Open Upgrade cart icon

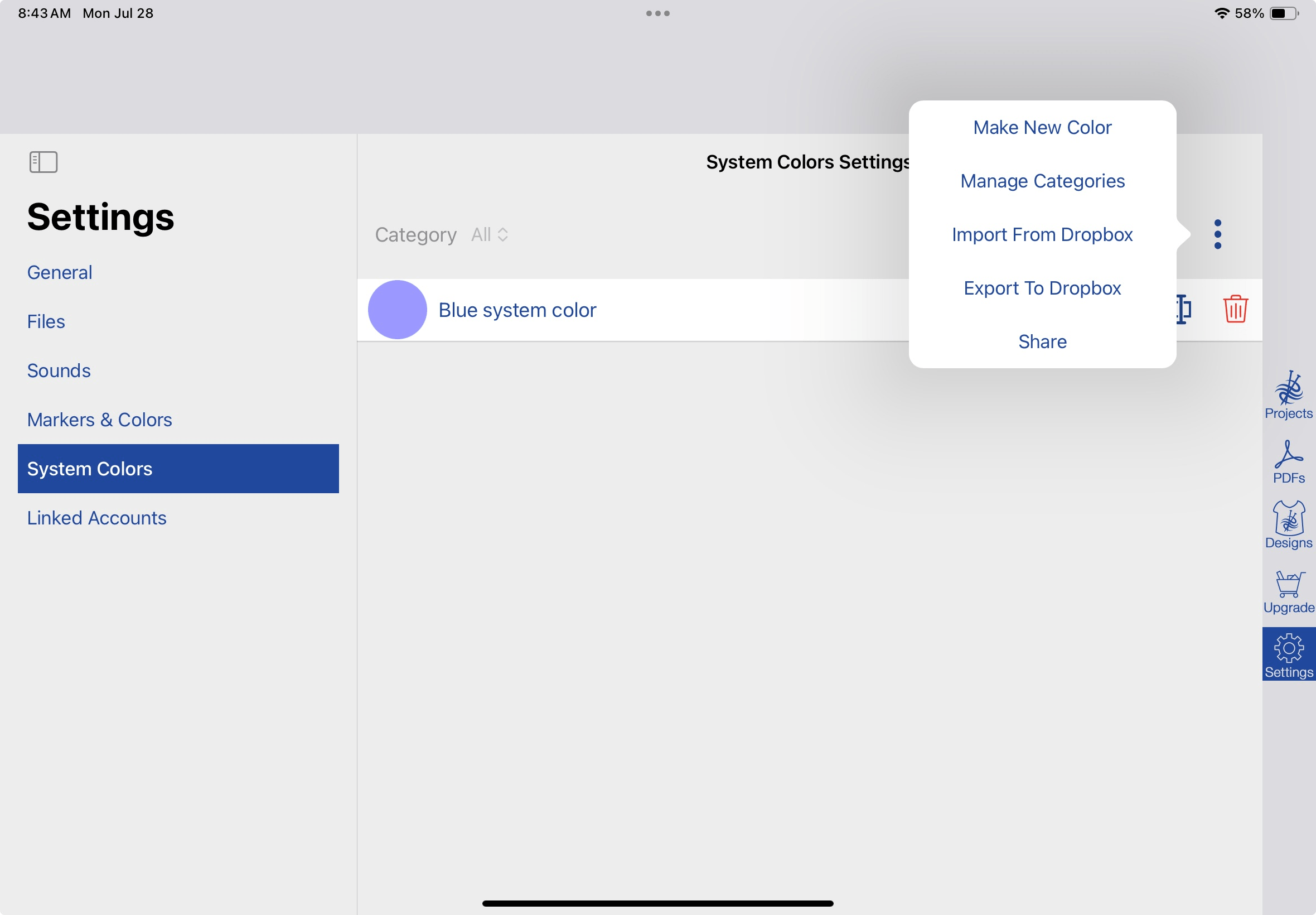pos(1289,591)
